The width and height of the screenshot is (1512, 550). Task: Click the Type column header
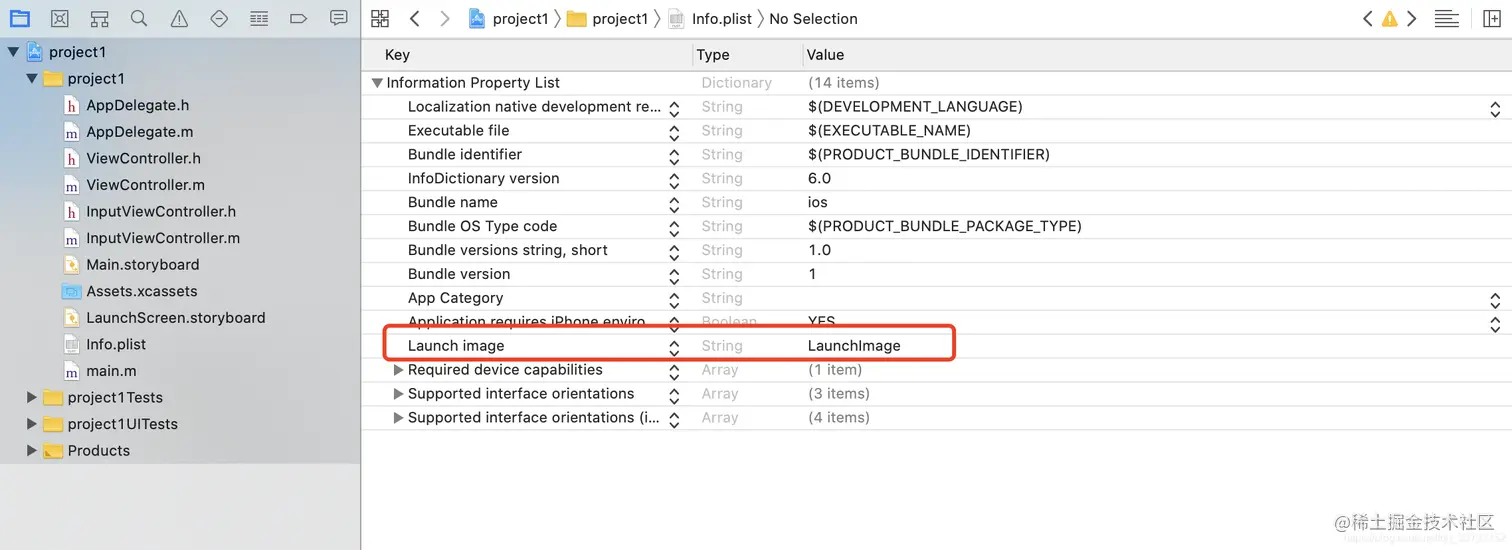point(713,55)
